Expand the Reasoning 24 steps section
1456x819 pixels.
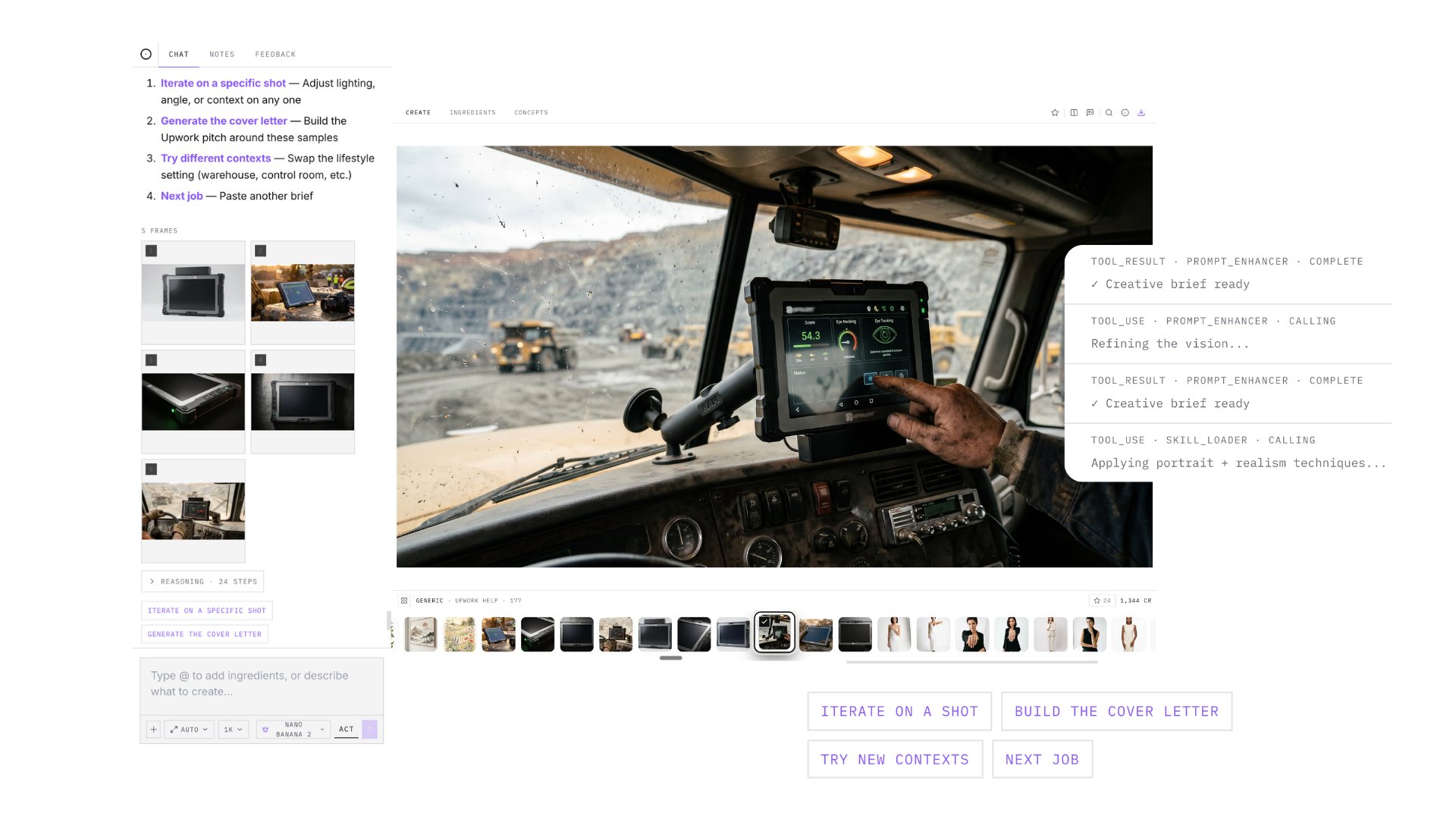(x=202, y=582)
